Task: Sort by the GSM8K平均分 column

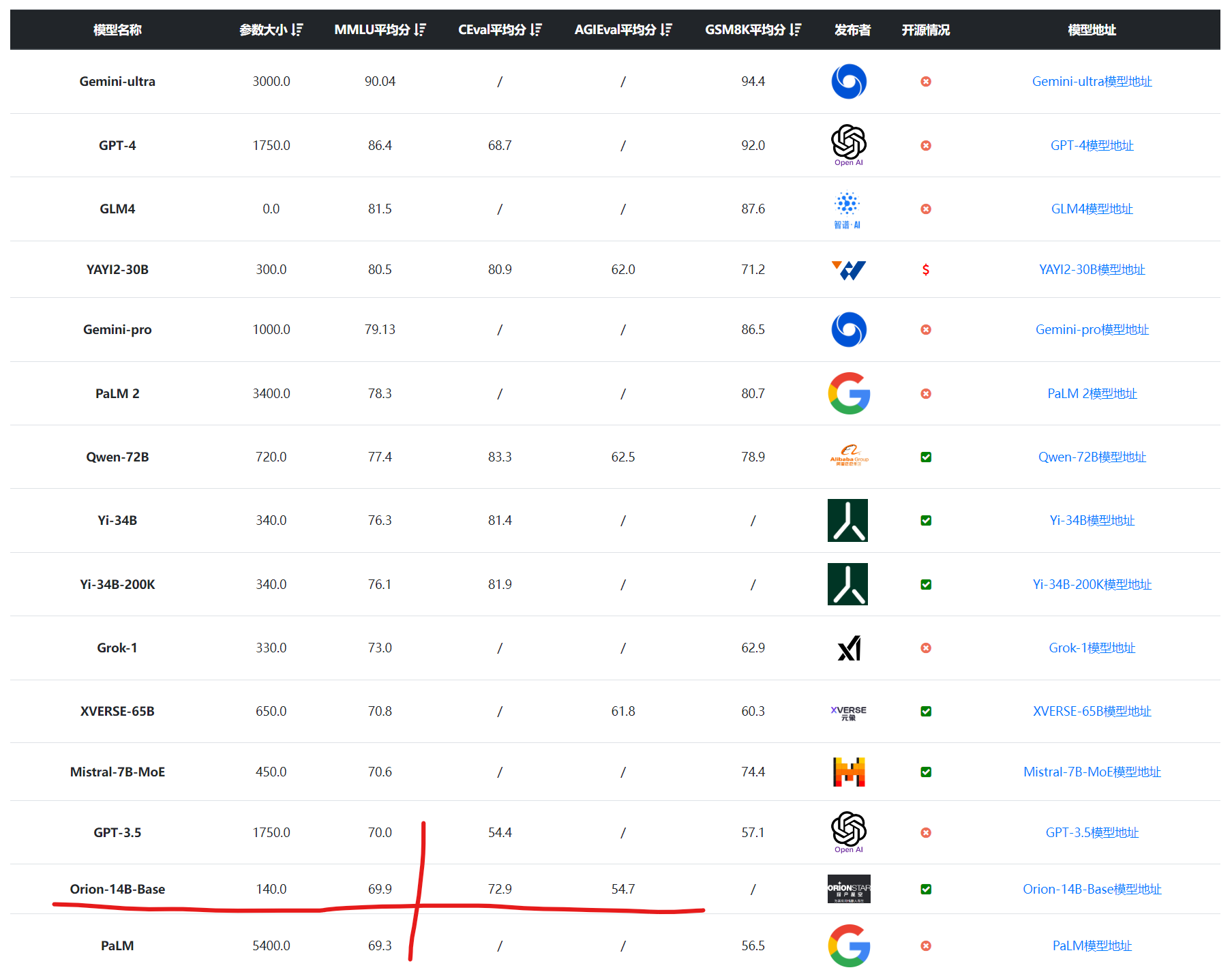Action: [x=795, y=30]
